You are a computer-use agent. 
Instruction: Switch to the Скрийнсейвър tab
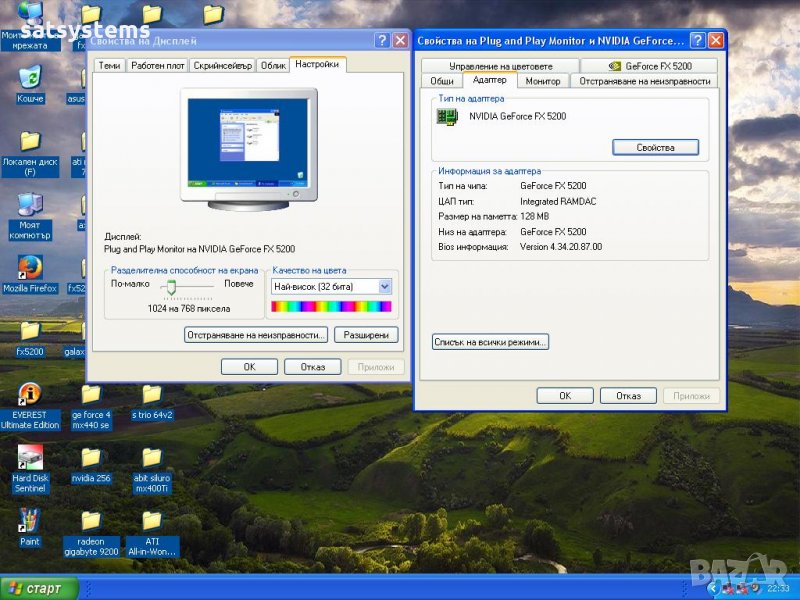click(222, 65)
